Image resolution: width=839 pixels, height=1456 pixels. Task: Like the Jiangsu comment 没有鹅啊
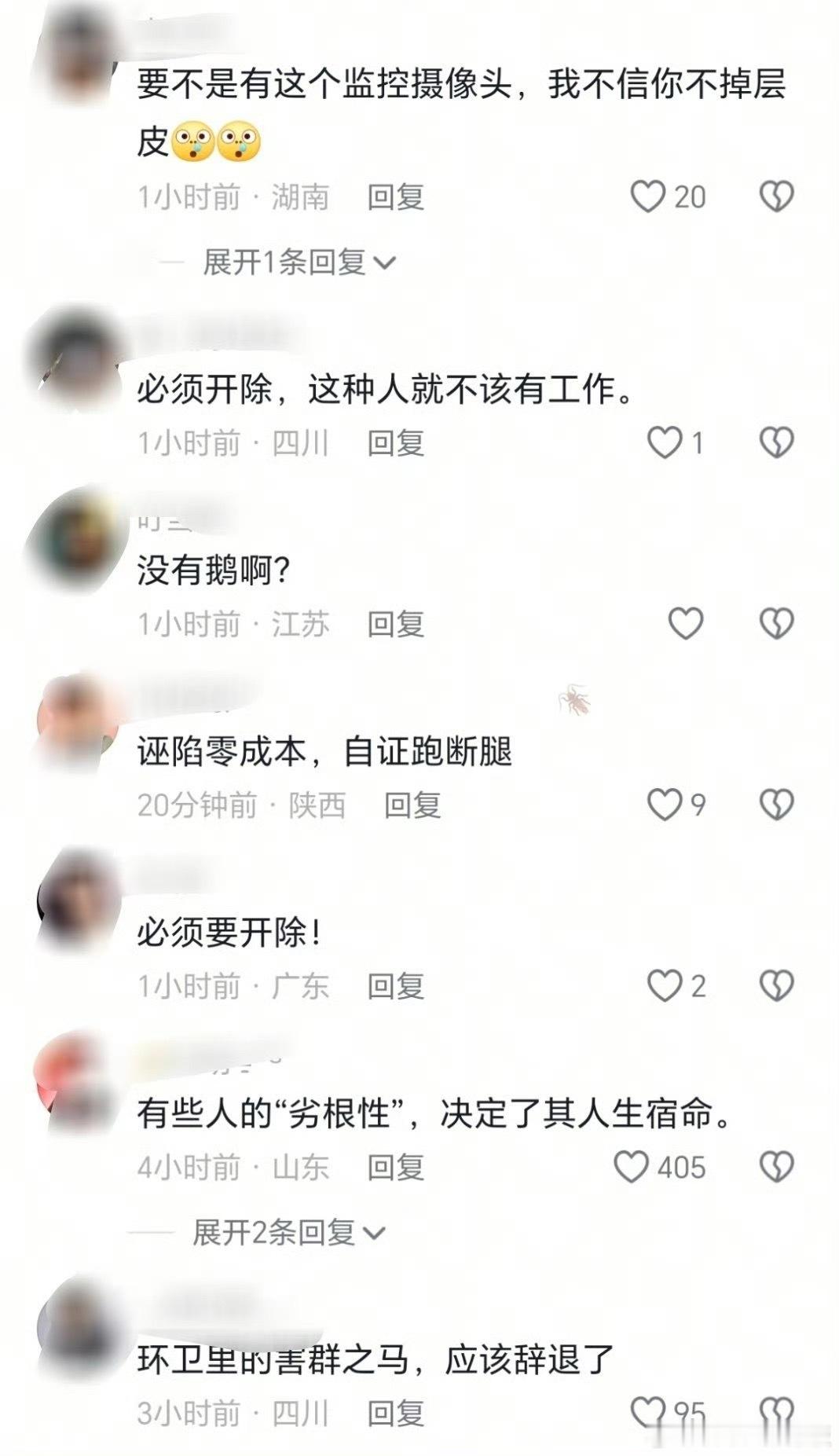click(x=685, y=624)
